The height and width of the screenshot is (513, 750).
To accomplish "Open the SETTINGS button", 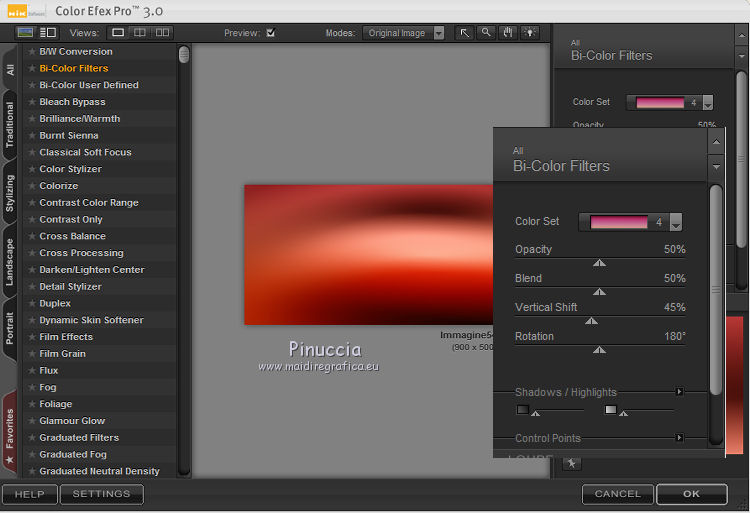I will [x=101, y=494].
